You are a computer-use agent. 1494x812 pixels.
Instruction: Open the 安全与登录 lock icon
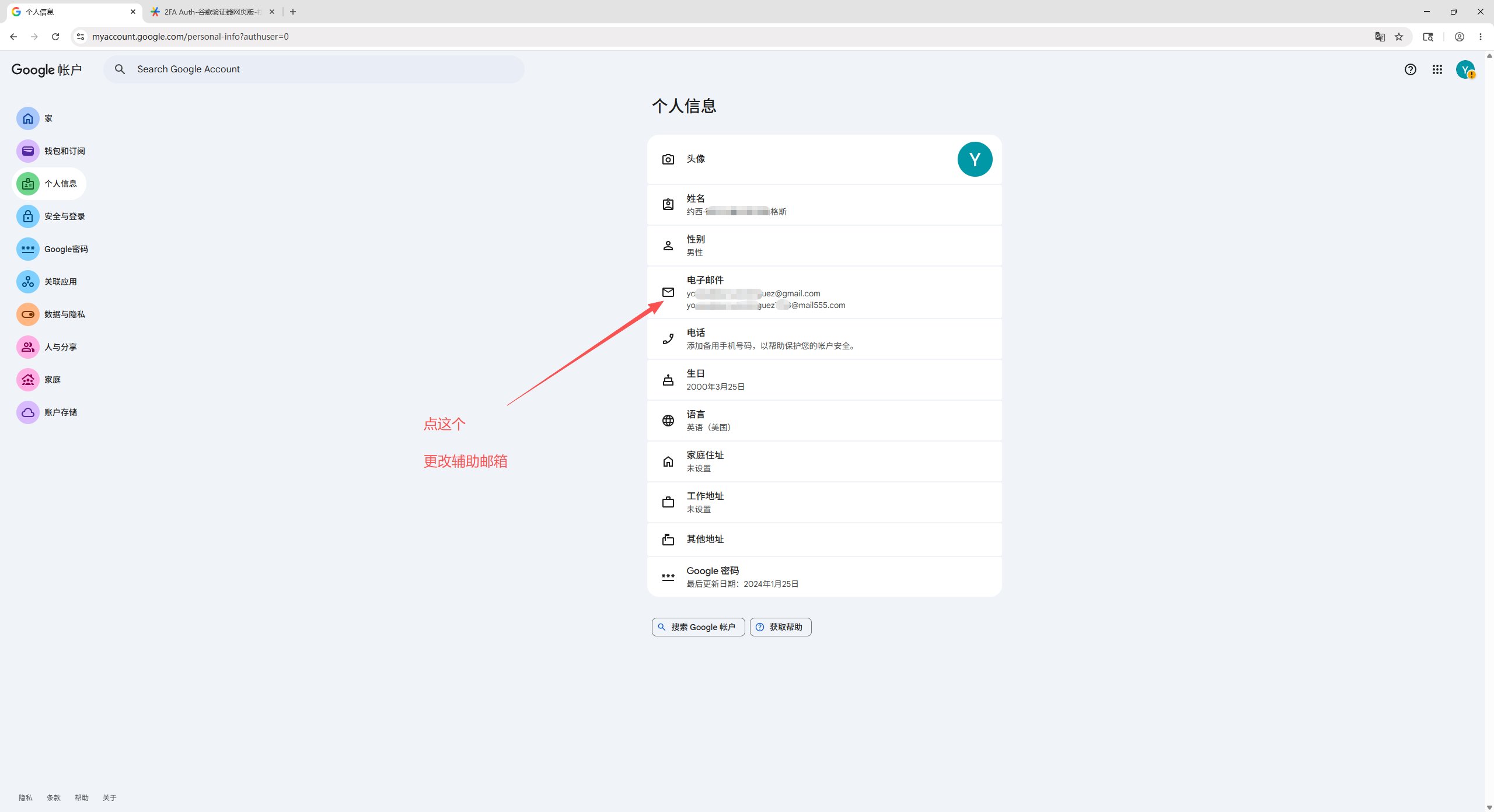[x=27, y=216]
